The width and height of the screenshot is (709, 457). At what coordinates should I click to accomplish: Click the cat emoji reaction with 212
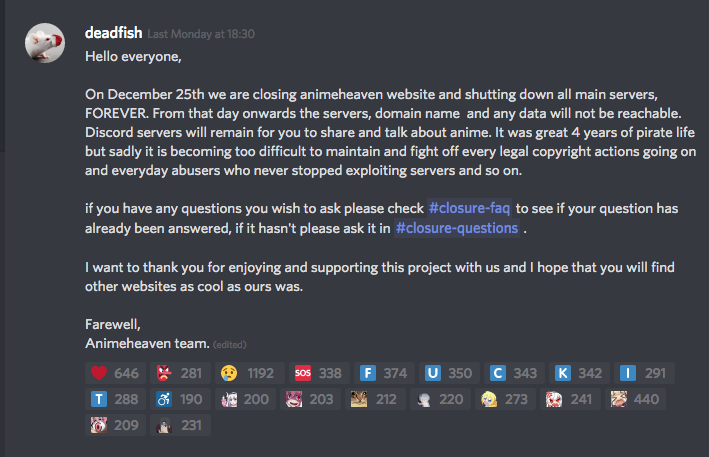tap(376, 399)
